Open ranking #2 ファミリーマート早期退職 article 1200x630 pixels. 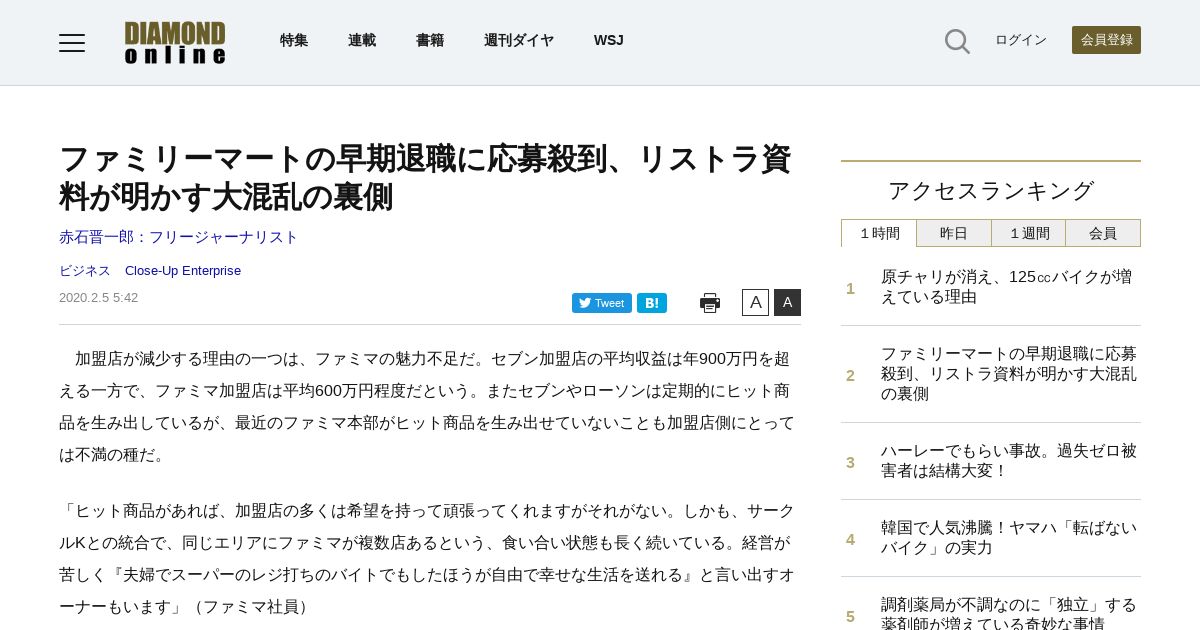pyautogui.click(x=1009, y=374)
